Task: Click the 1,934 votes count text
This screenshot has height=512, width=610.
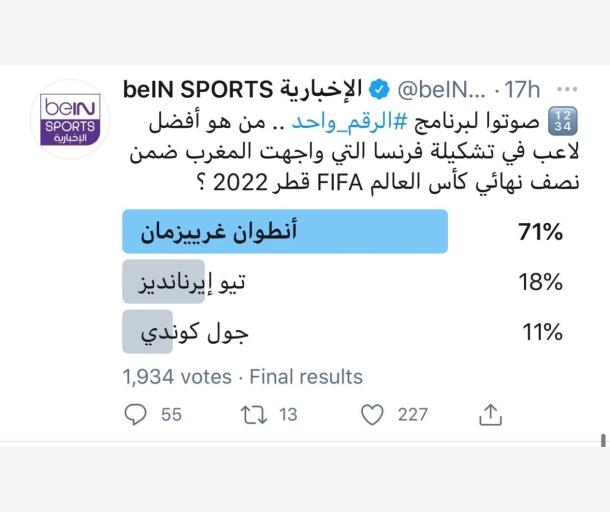Action: 176,377
